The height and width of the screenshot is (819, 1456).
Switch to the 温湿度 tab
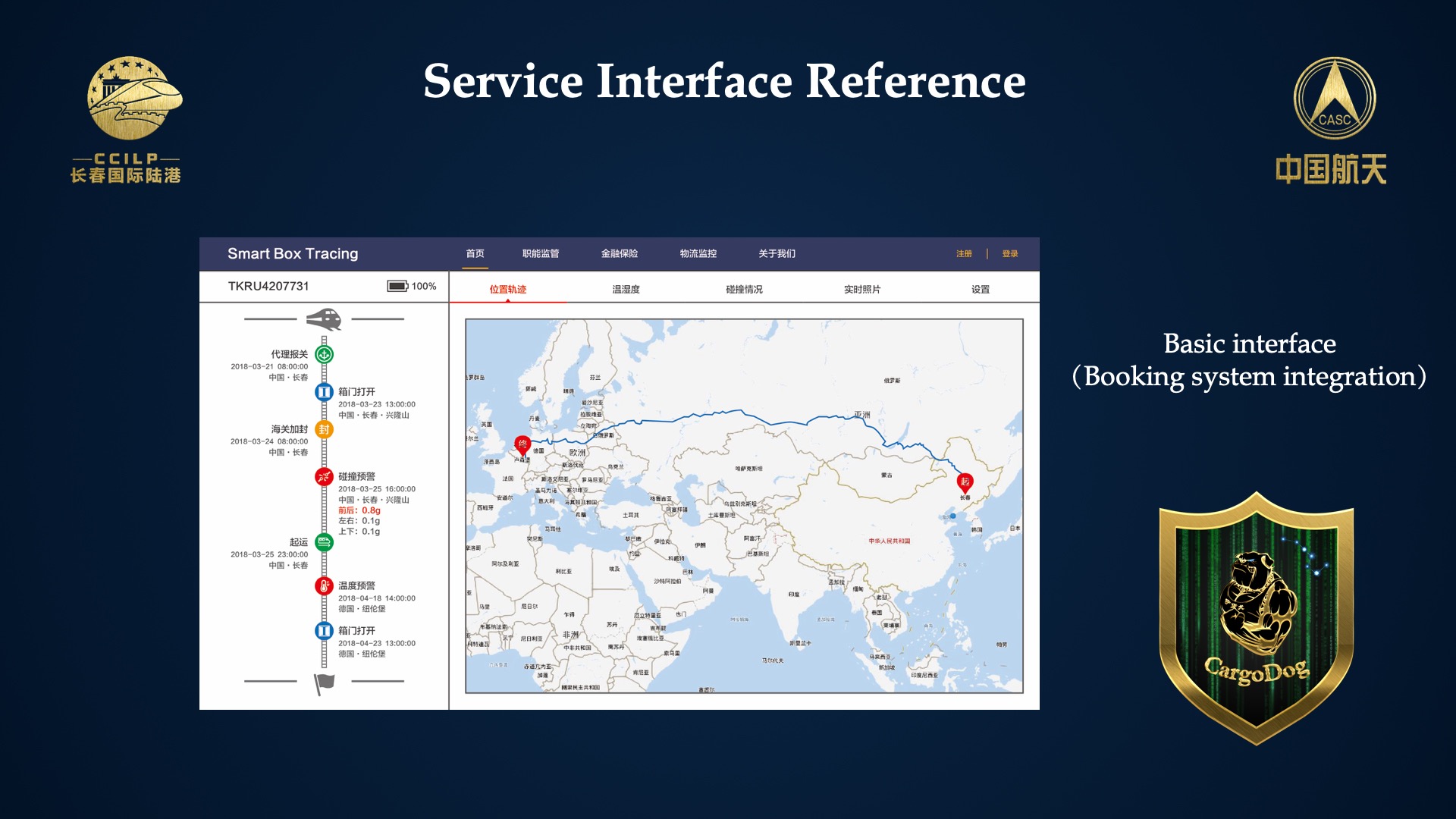point(626,289)
